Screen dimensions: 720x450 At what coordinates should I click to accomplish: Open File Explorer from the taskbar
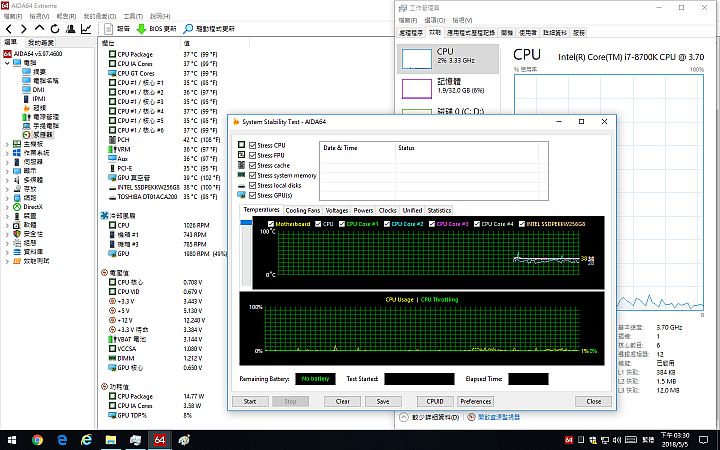click(x=111, y=440)
